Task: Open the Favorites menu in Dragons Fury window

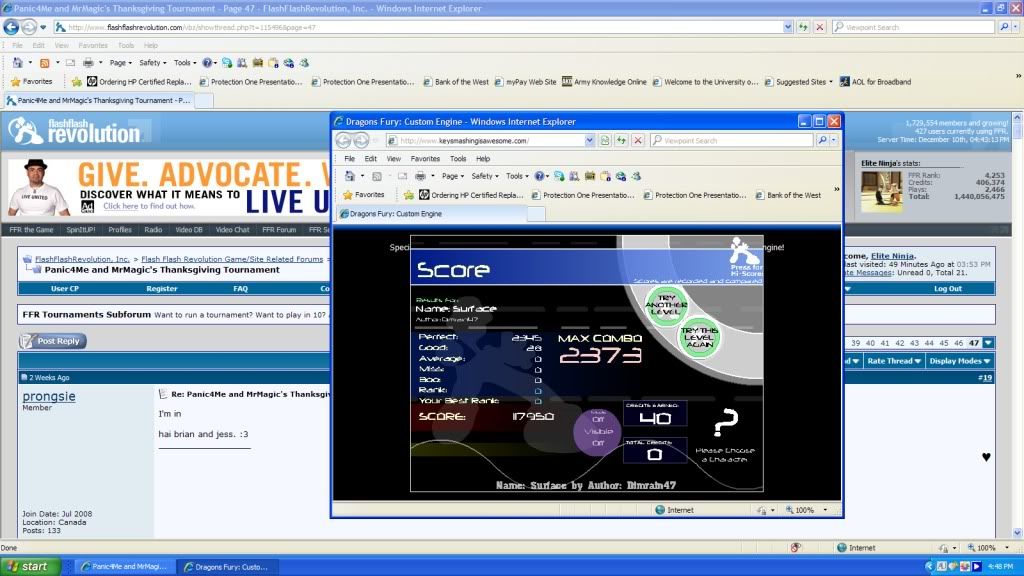Action: [425, 158]
